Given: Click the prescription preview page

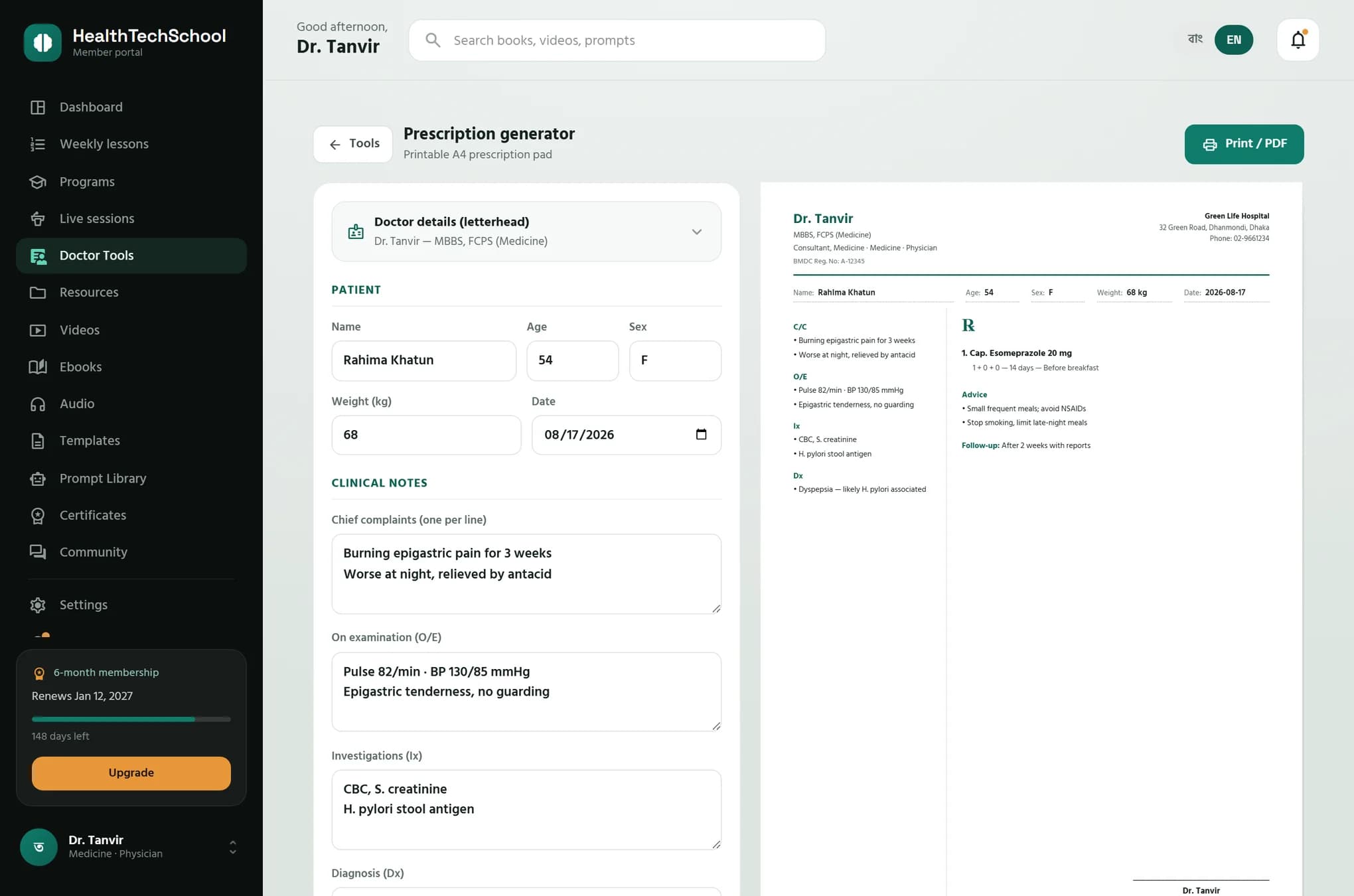Looking at the screenshot, I should point(1031,539).
